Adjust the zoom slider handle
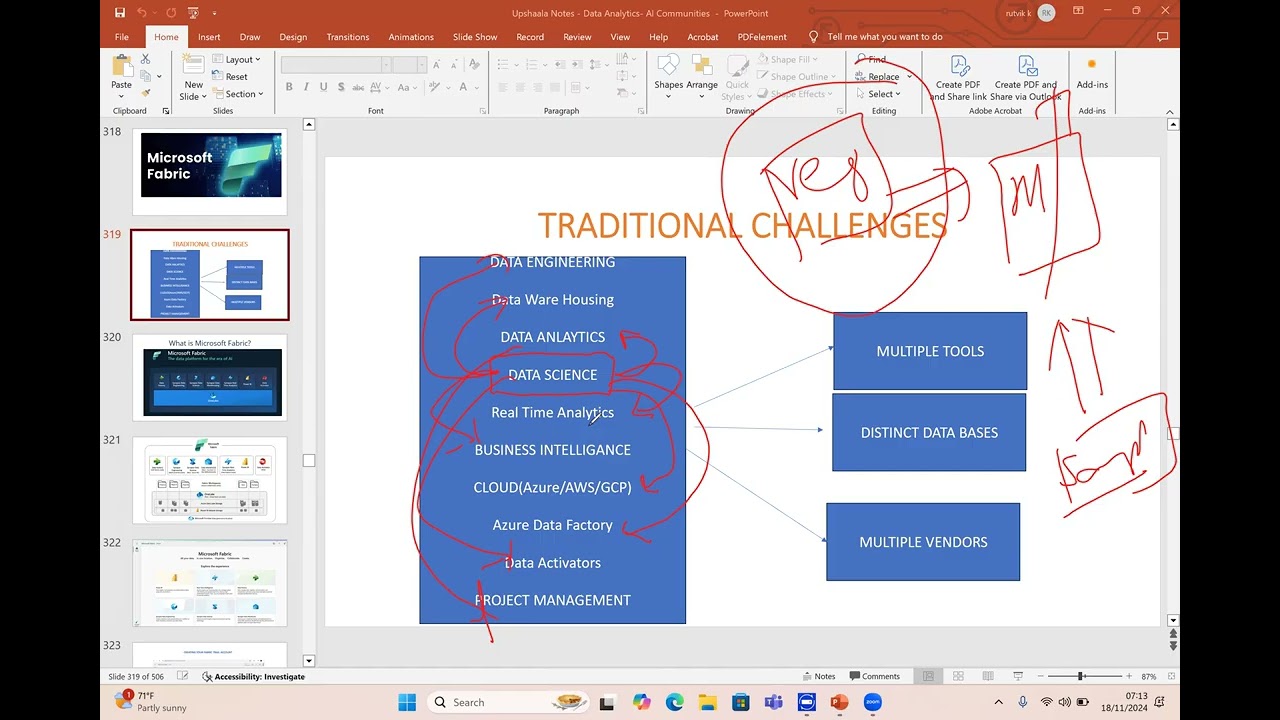 [x=1081, y=676]
